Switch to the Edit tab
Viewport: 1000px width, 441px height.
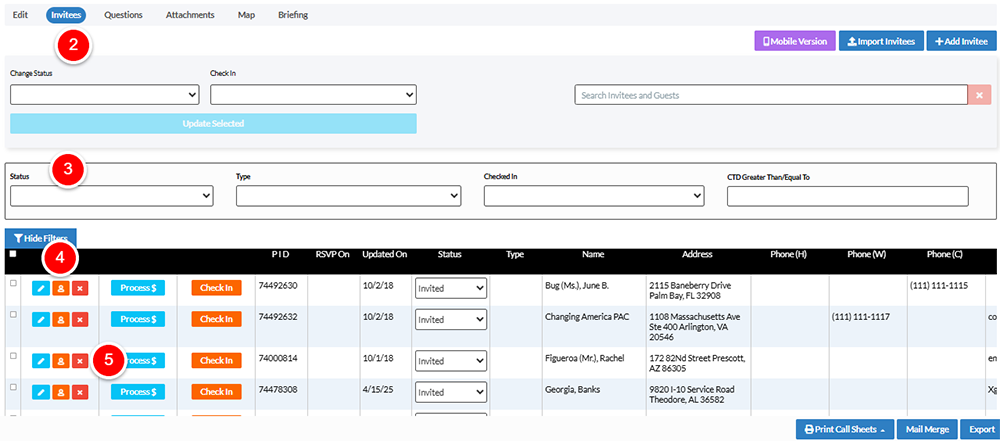20,15
